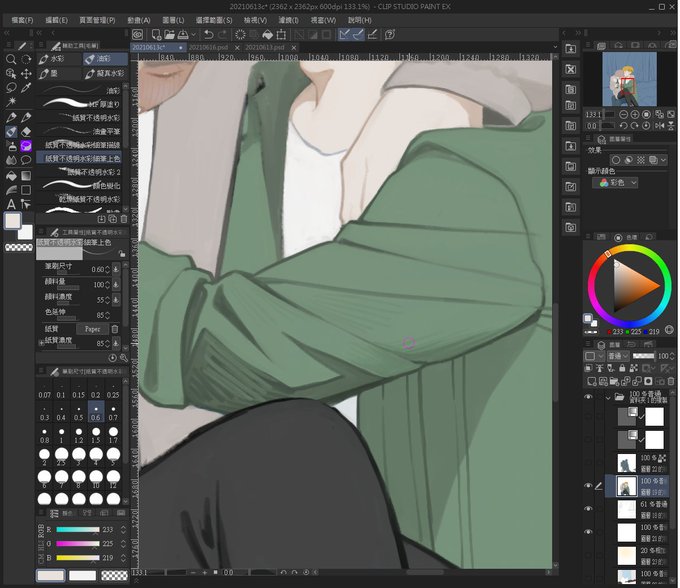
Task: Open the blending mode dropdown 普通
Action: pos(618,356)
